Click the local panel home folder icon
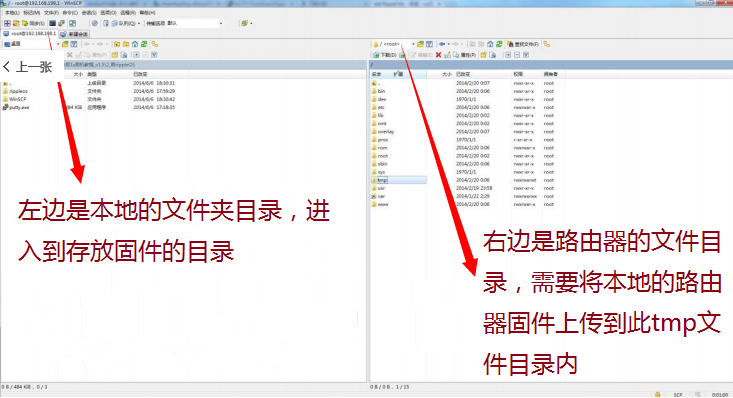733x398 pixels. pyautogui.click(x=135, y=44)
